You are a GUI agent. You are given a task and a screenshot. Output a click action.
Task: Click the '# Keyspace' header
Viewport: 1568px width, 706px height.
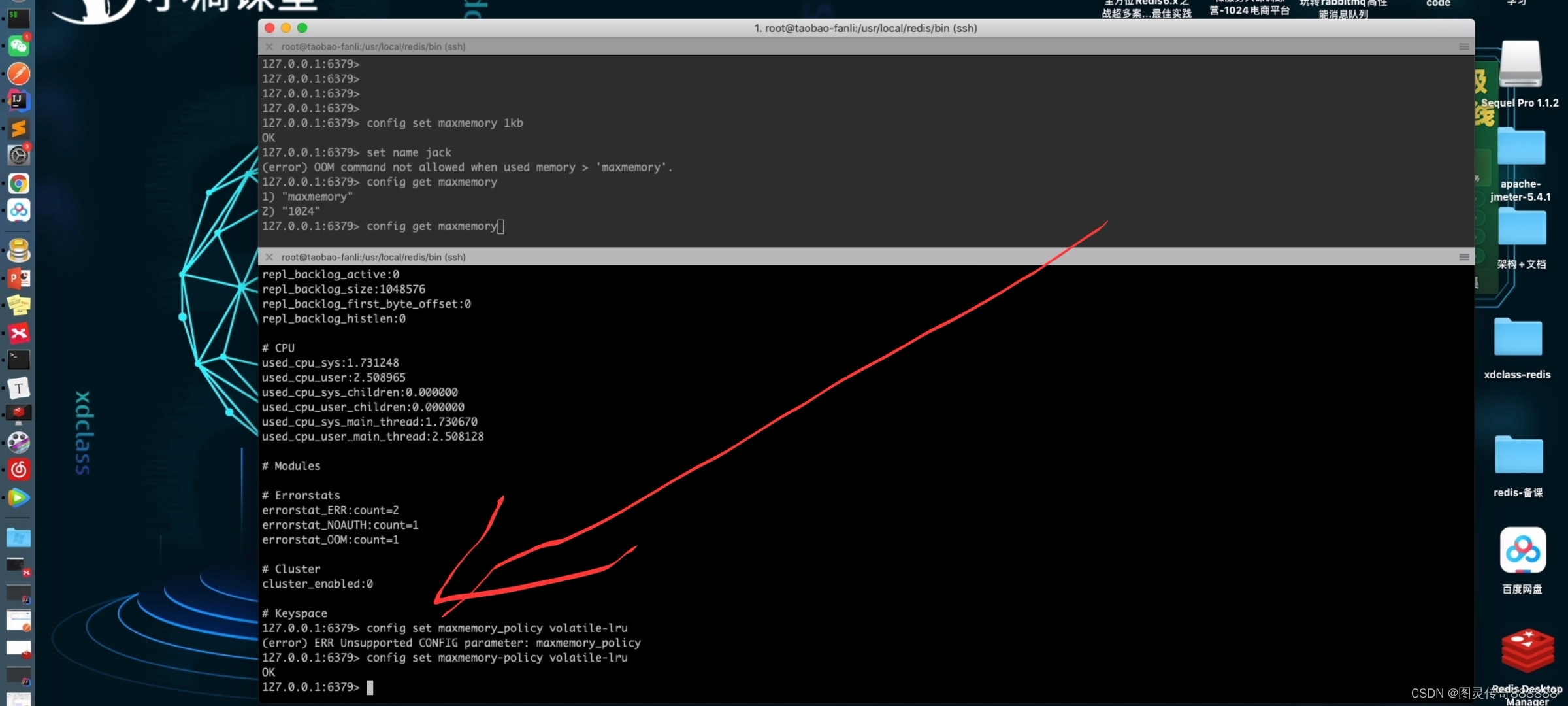(294, 613)
